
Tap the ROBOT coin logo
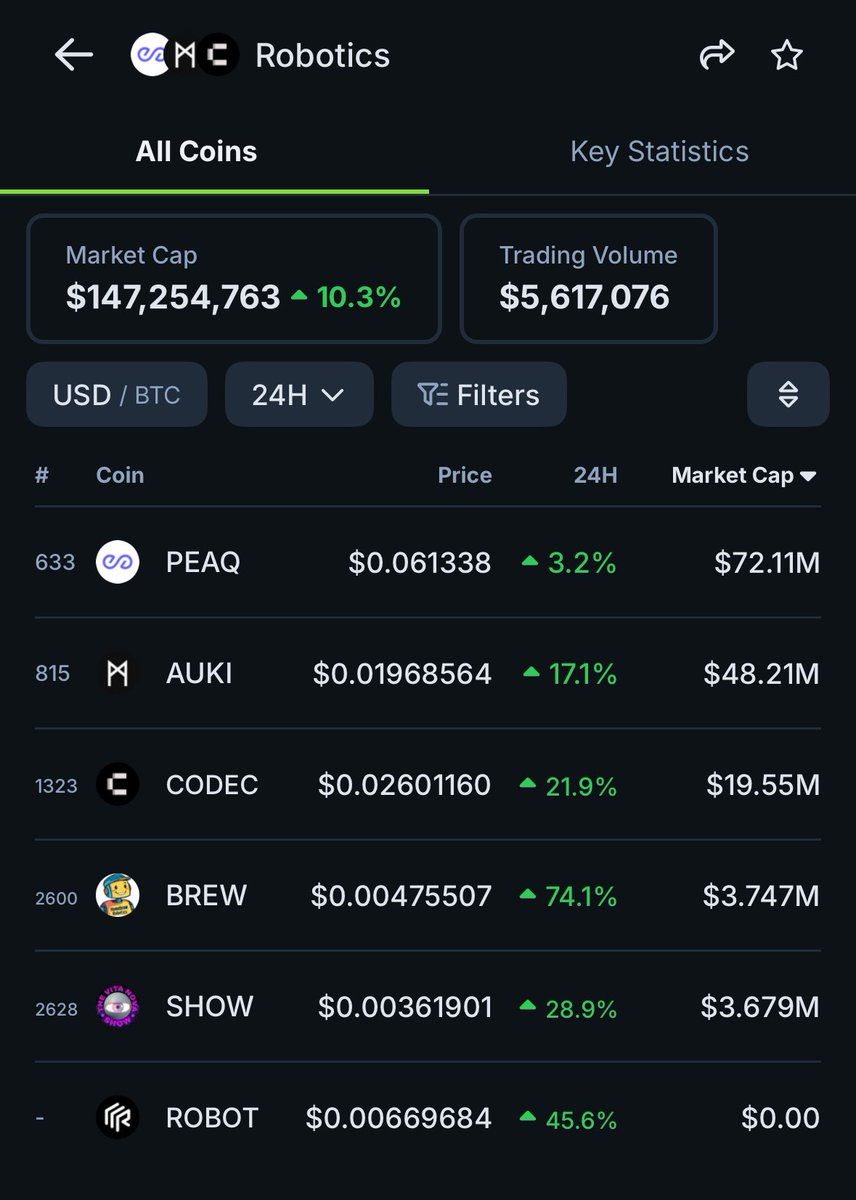(117, 1117)
